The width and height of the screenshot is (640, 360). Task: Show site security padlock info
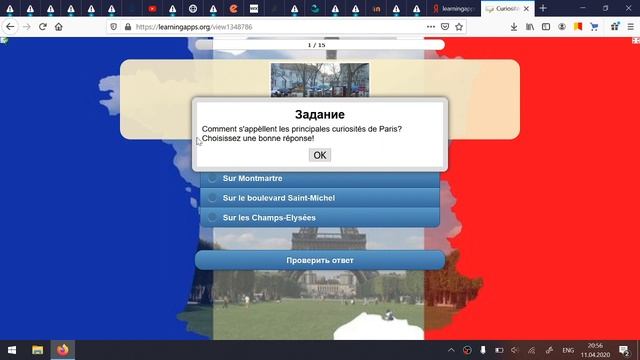pos(128,27)
